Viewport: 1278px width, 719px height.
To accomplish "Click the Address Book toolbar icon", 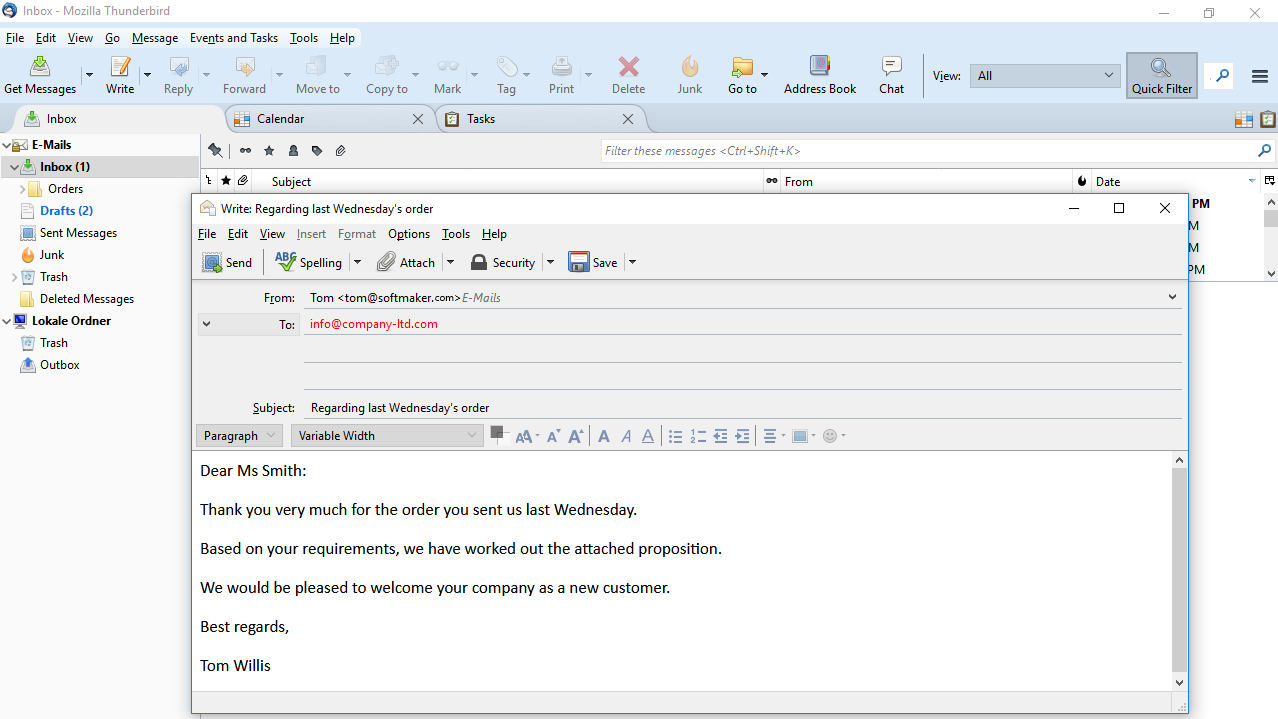I will coord(820,66).
